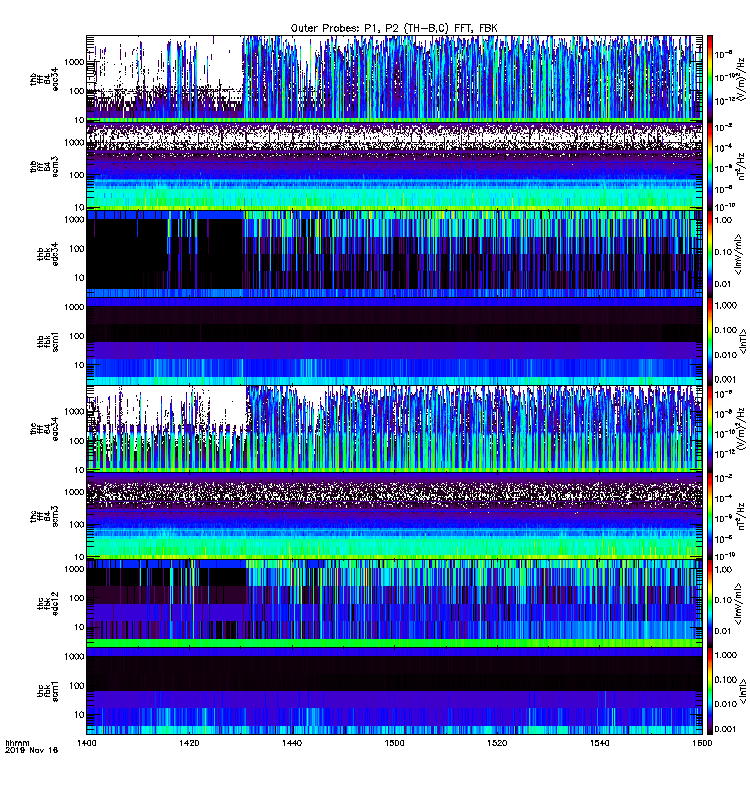Viewport: 750px width, 800px height.
Task: Click the 1400 time axis label
Action: point(87,743)
